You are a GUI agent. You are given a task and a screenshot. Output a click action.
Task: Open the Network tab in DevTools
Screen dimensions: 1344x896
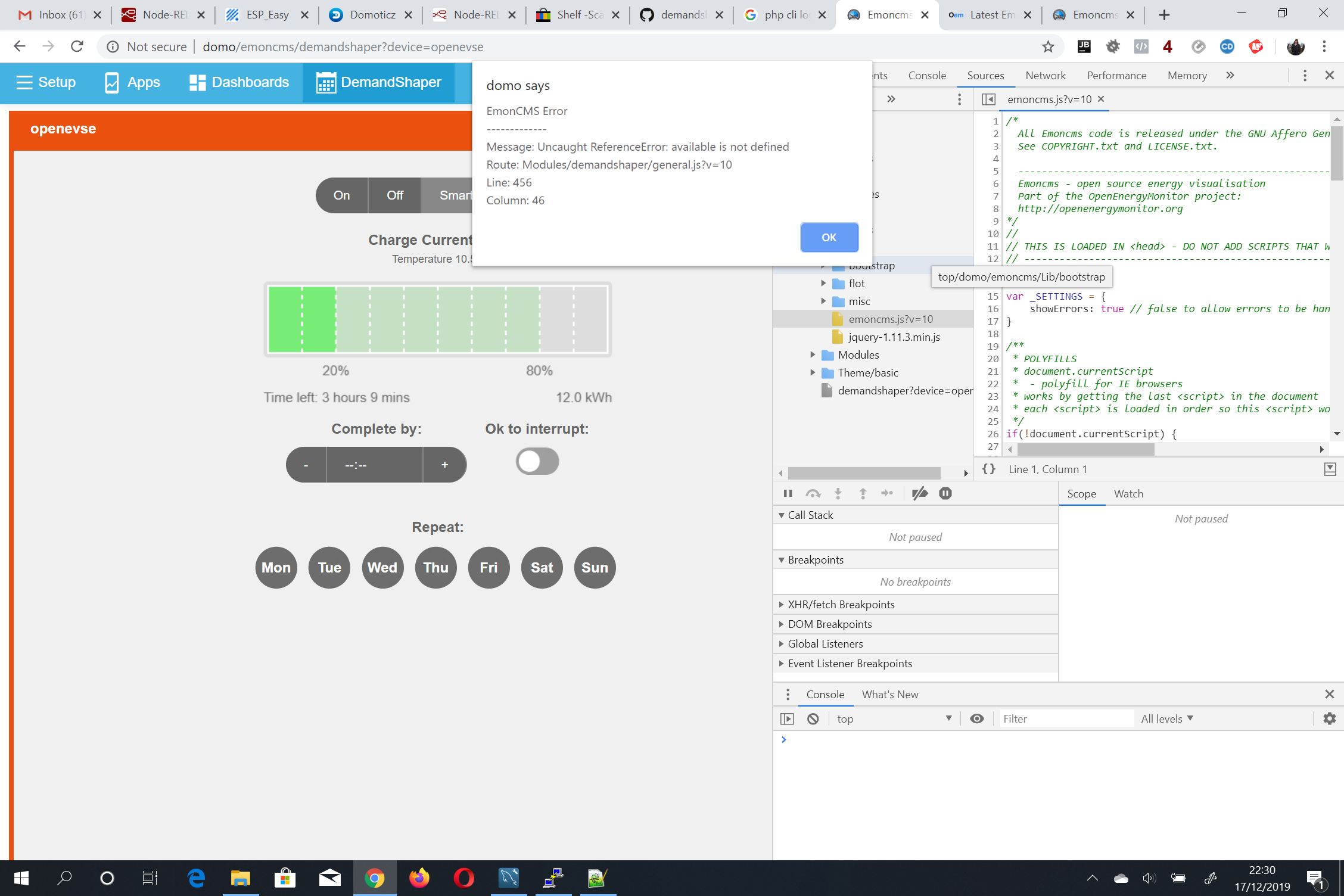[x=1046, y=76]
